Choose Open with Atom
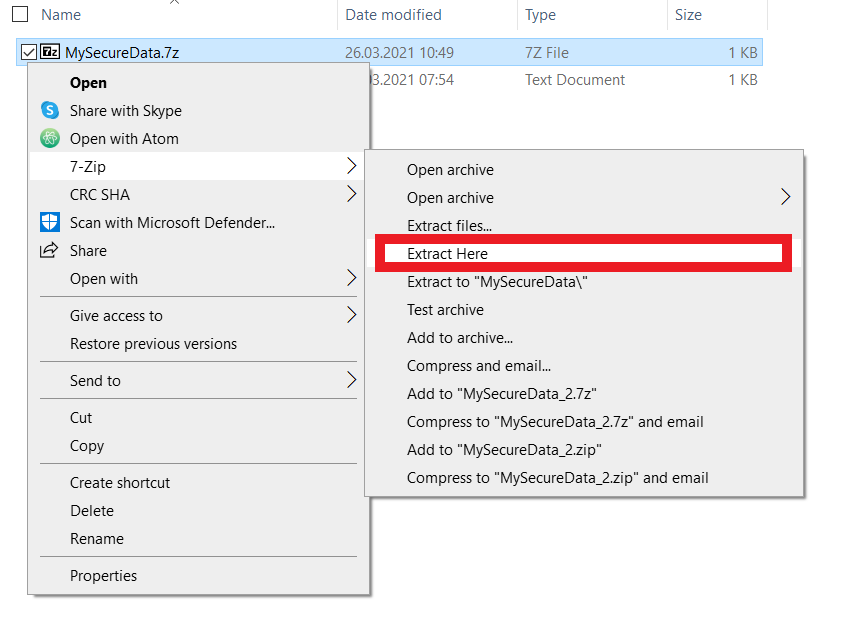Image resolution: width=850 pixels, height=619 pixels. pos(198,139)
